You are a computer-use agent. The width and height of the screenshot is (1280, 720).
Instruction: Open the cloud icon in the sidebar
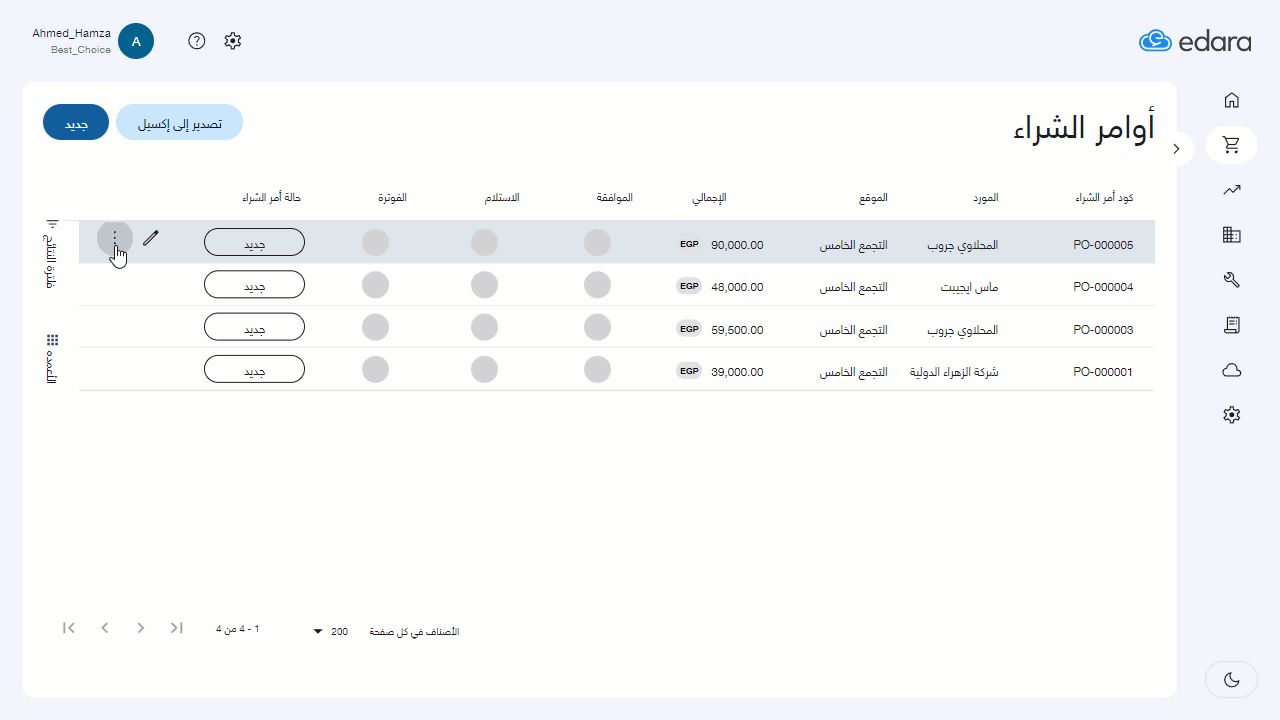1232,370
